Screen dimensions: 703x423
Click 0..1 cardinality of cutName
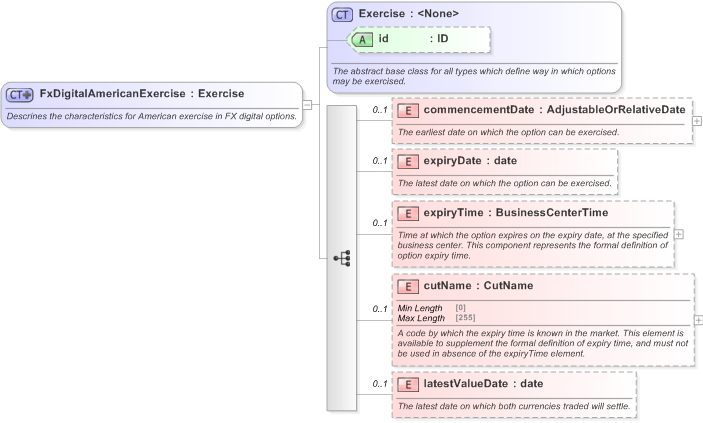pyautogui.click(x=380, y=309)
